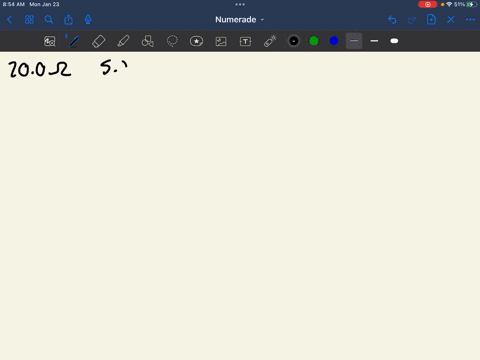Image resolution: width=480 pixels, height=360 pixels.
Task: Choose the blue pen color
Action: click(334, 41)
